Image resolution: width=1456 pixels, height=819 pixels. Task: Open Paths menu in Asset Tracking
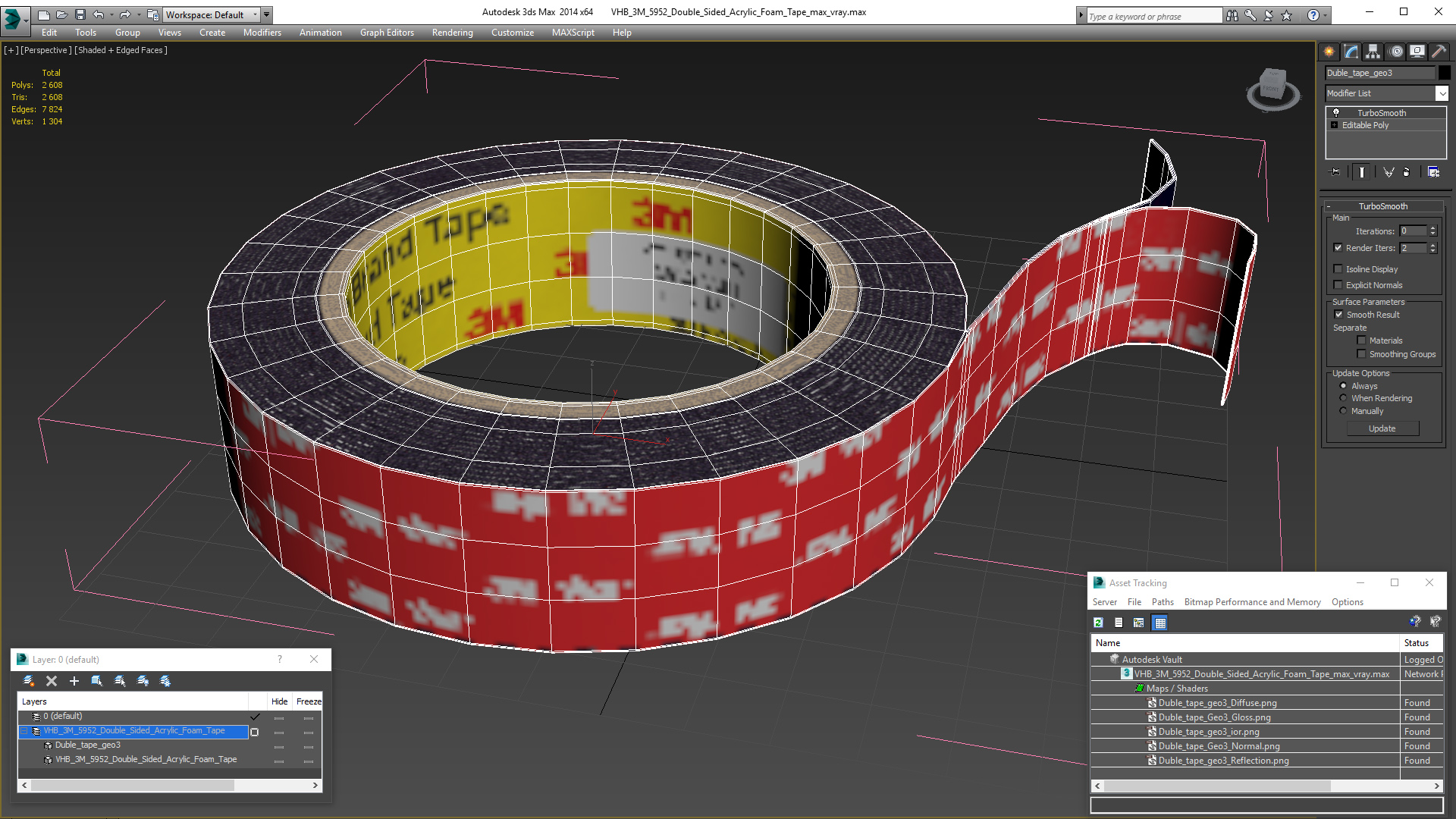[x=1162, y=602]
